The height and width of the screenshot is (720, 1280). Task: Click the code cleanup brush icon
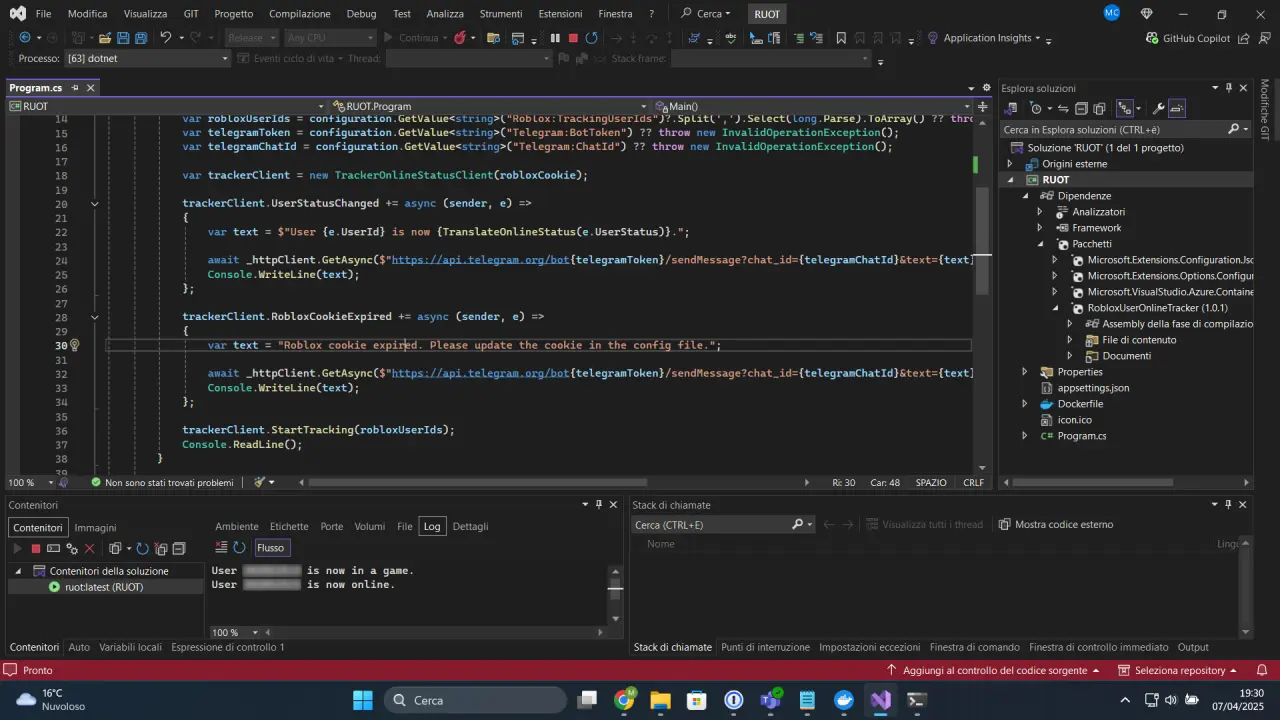pos(260,482)
